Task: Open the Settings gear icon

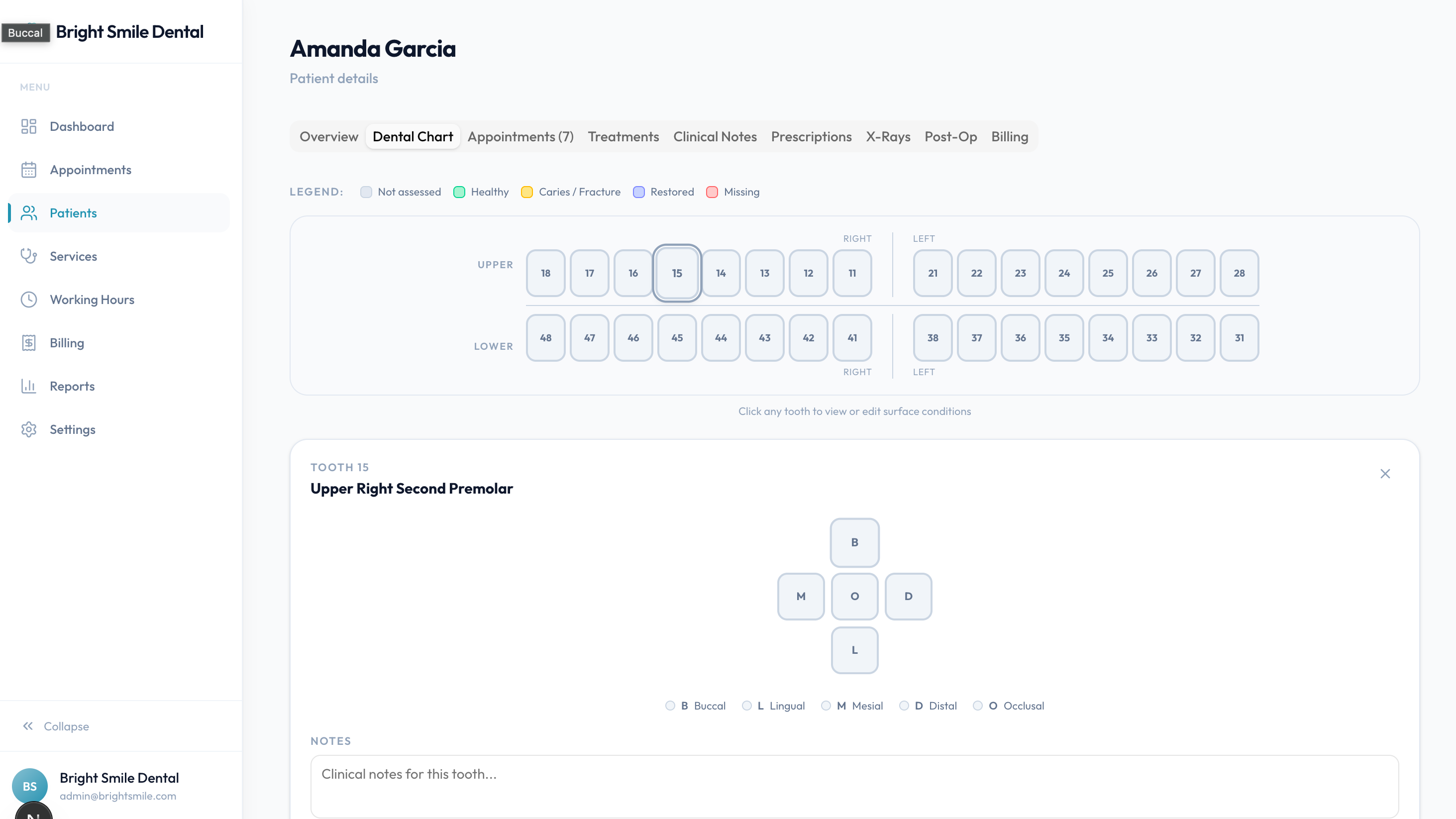Action: [29, 429]
